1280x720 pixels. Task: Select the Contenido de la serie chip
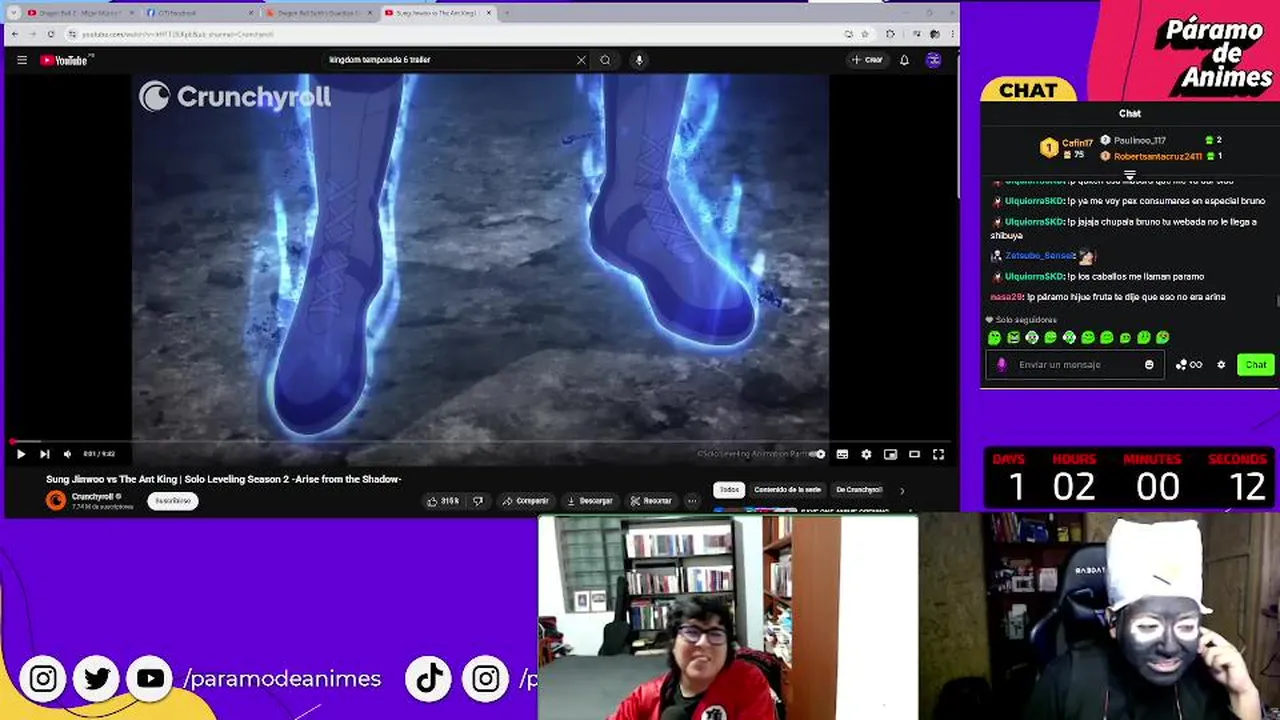tap(787, 490)
